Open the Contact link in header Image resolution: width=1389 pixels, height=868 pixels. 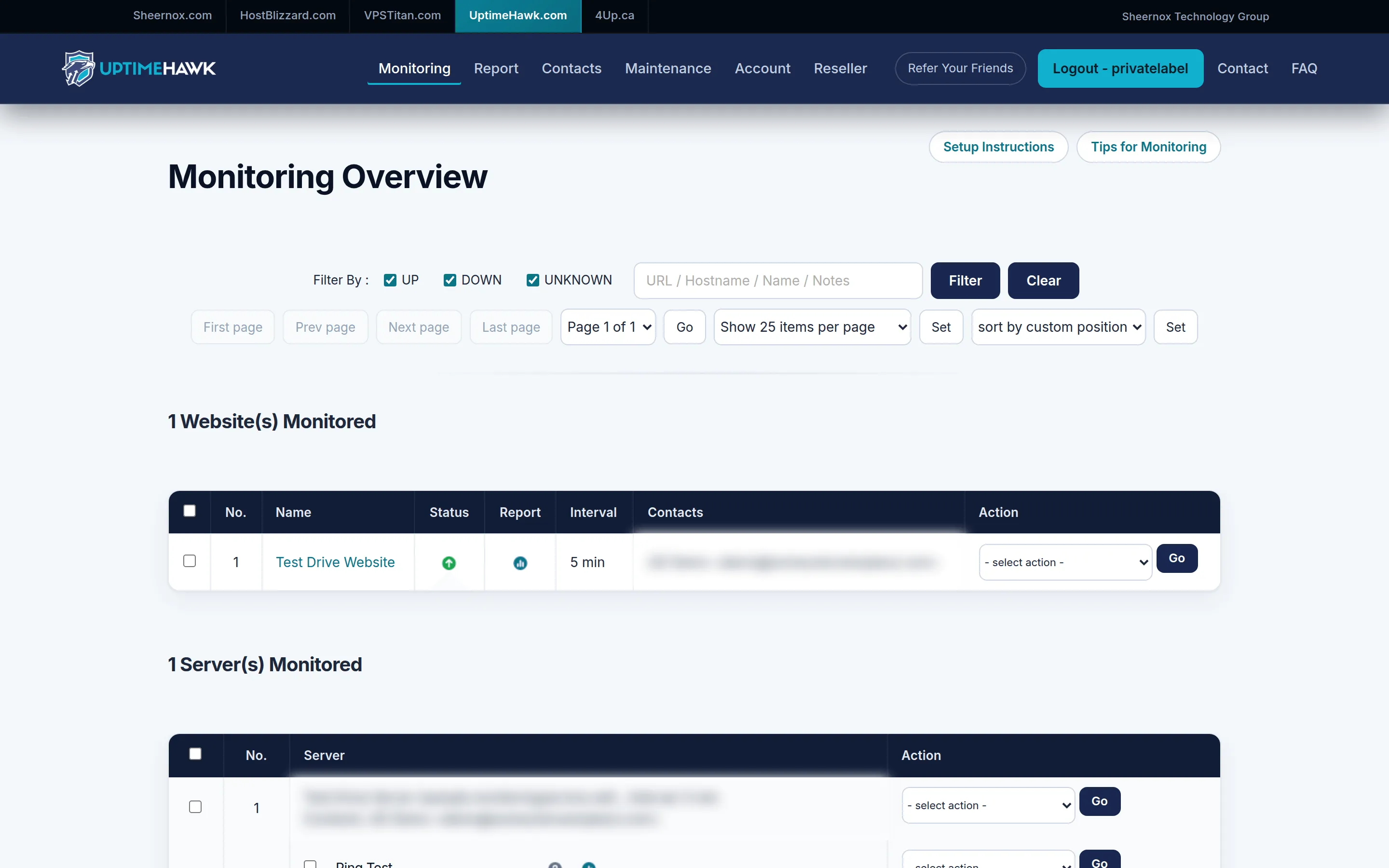point(1242,68)
